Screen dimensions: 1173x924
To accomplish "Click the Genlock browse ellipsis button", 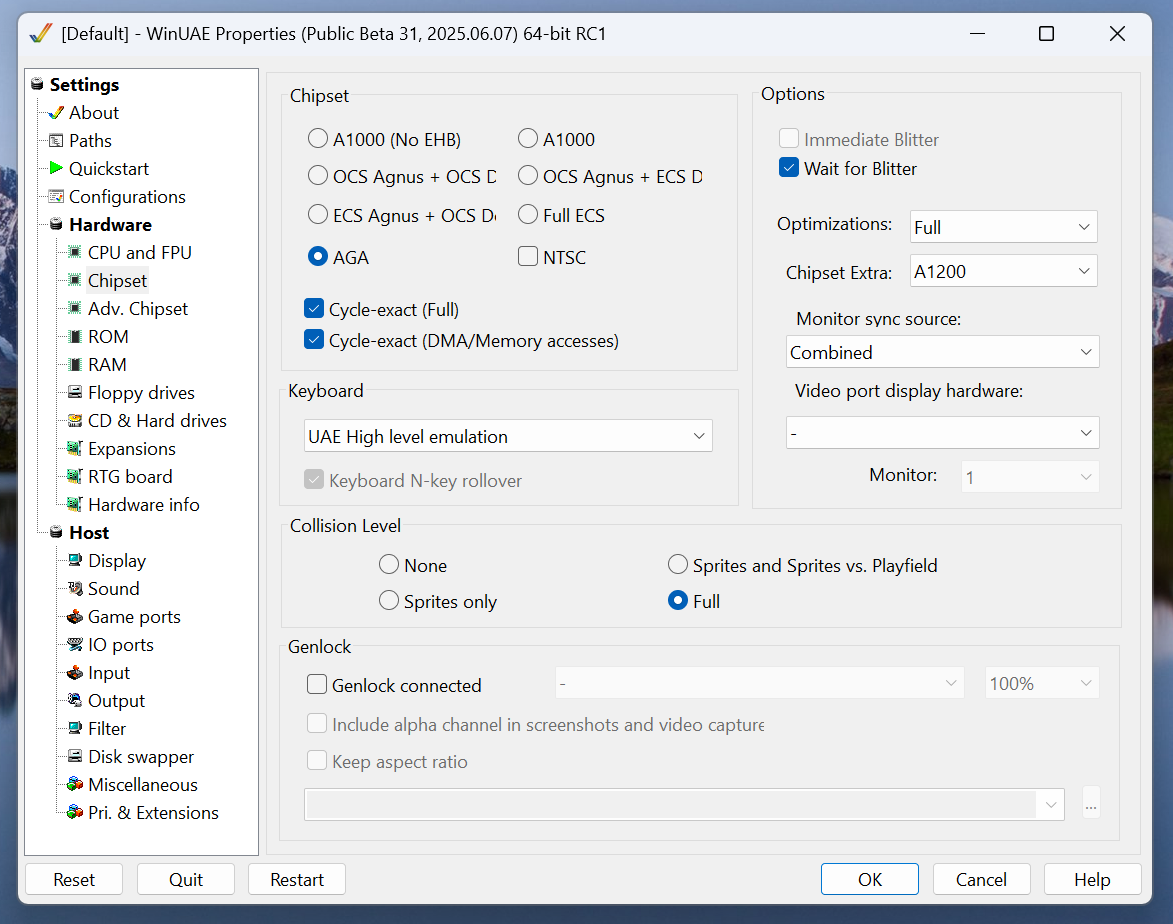I will 1091,804.
